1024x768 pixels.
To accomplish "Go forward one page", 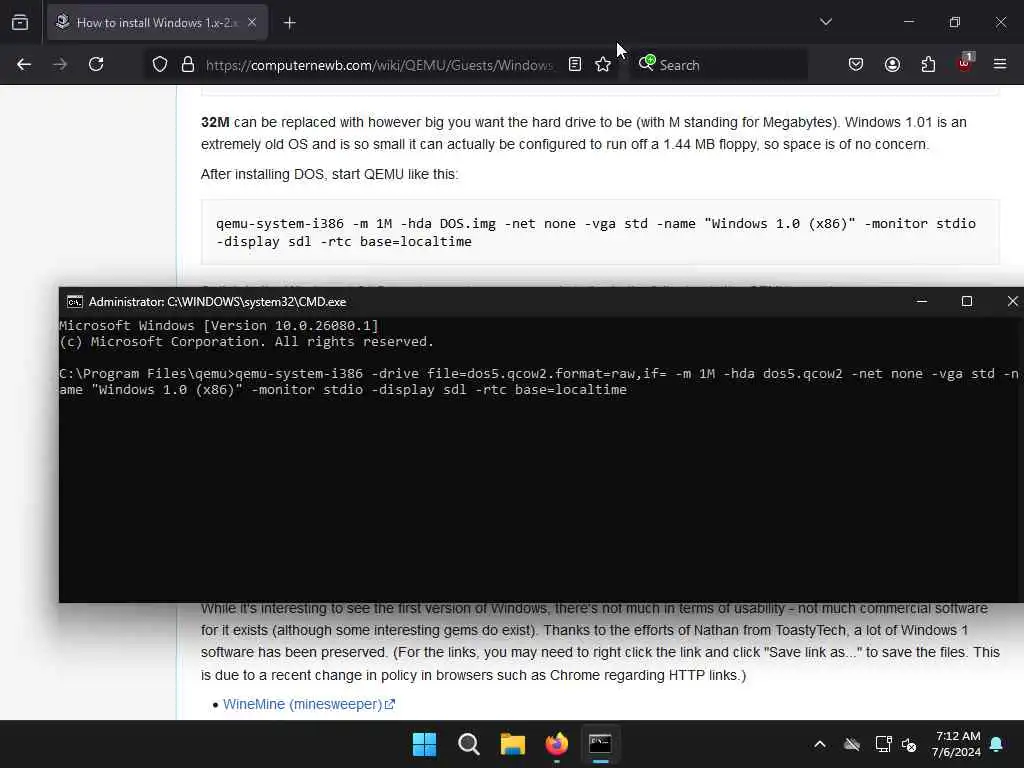I will (60, 64).
